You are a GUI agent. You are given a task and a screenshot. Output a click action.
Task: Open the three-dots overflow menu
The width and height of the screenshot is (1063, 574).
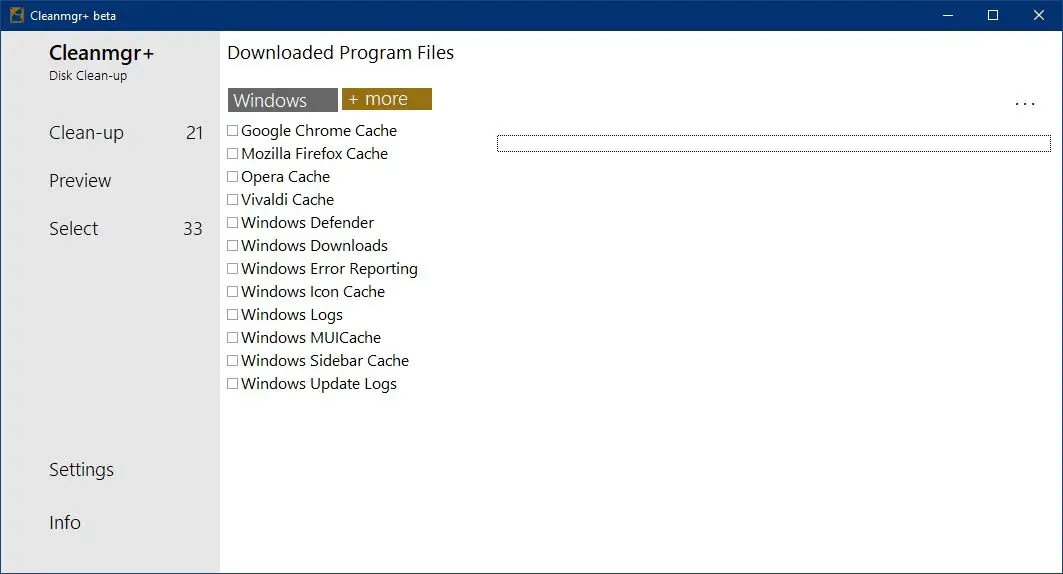(x=1024, y=104)
